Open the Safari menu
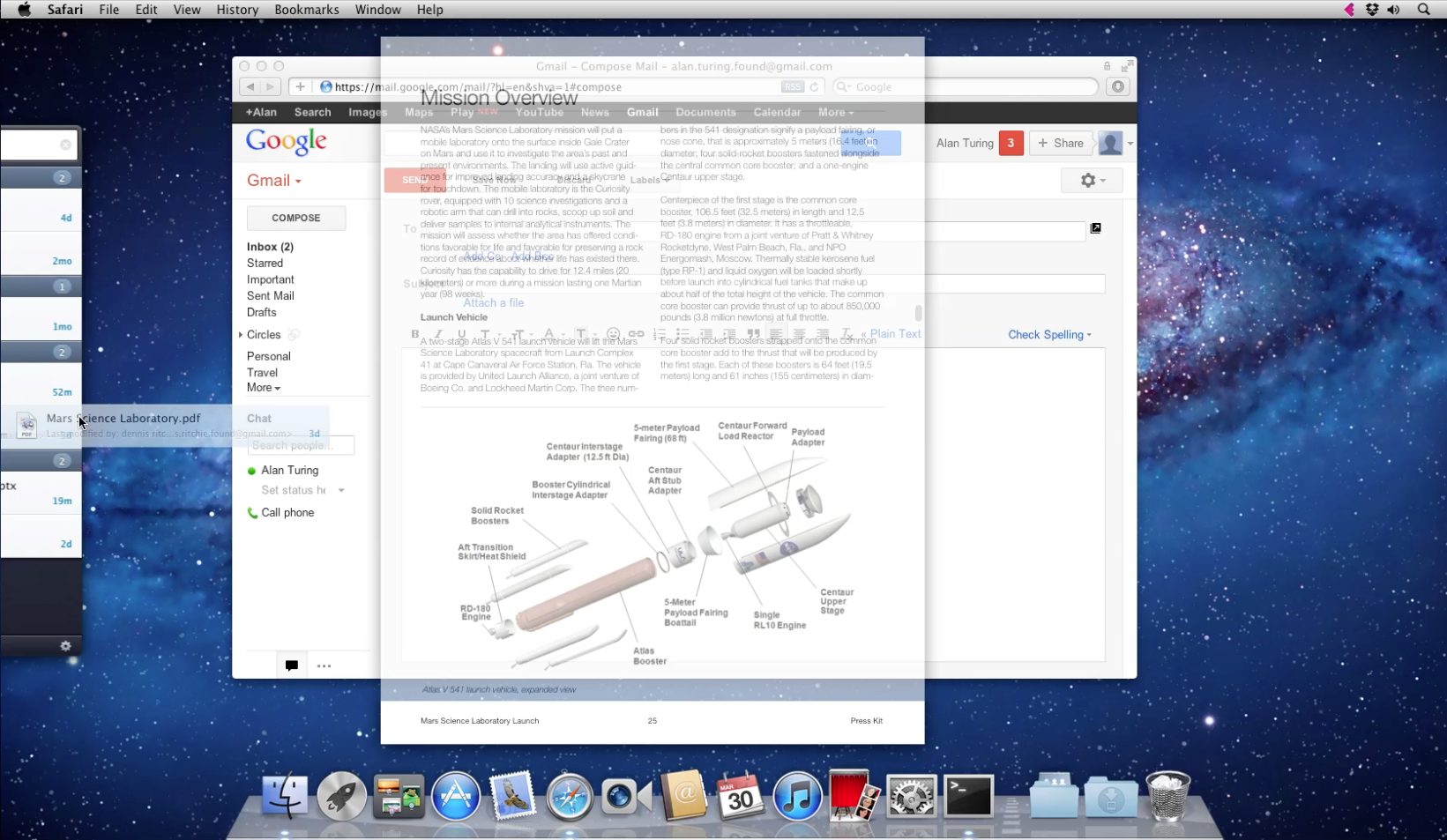The height and width of the screenshot is (840, 1447). [65, 10]
